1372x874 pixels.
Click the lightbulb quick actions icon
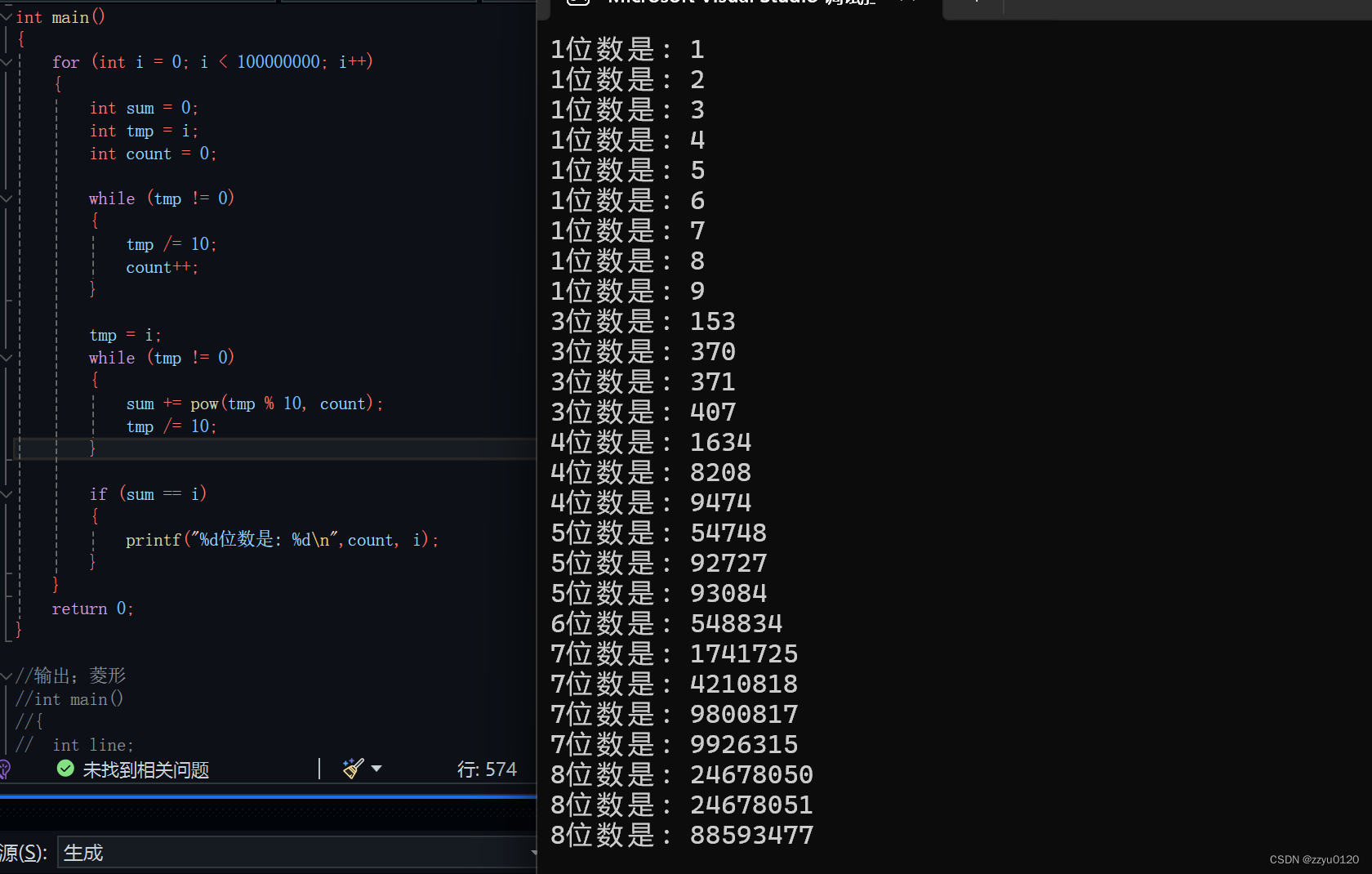pyautogui.click(x=4, y=769)
